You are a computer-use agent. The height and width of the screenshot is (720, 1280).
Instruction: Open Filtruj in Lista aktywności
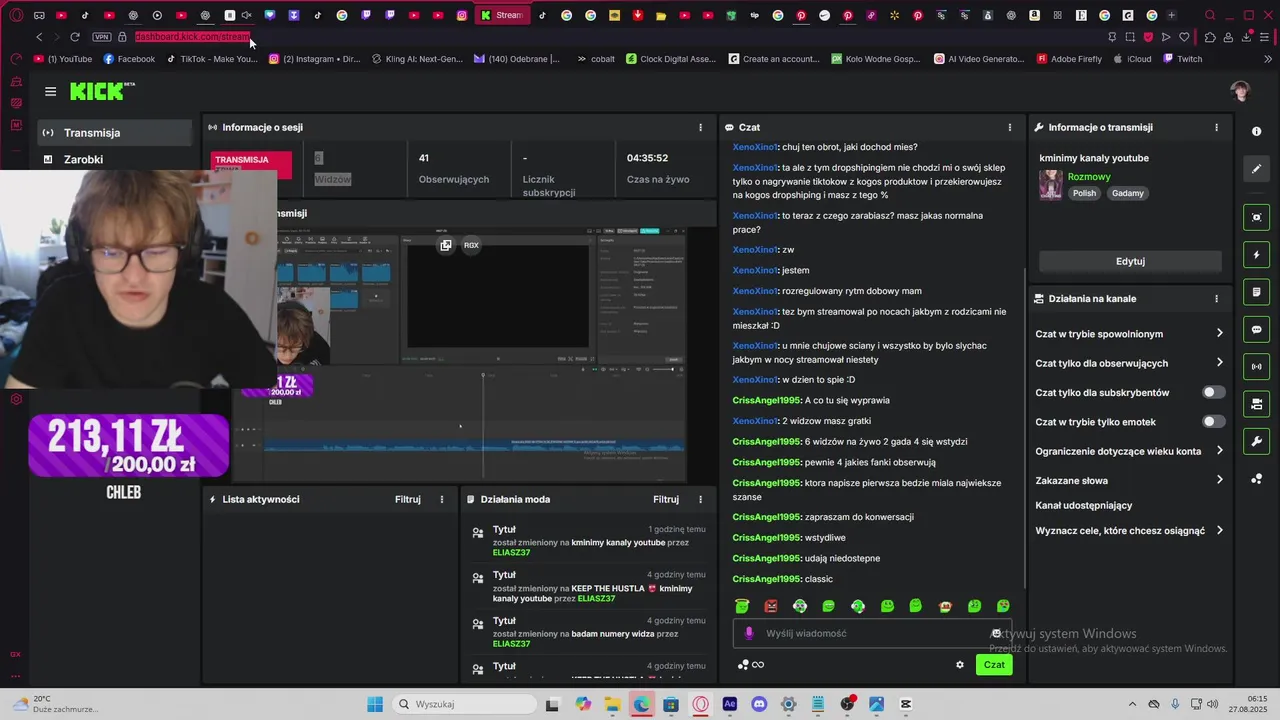click(408, 499)
